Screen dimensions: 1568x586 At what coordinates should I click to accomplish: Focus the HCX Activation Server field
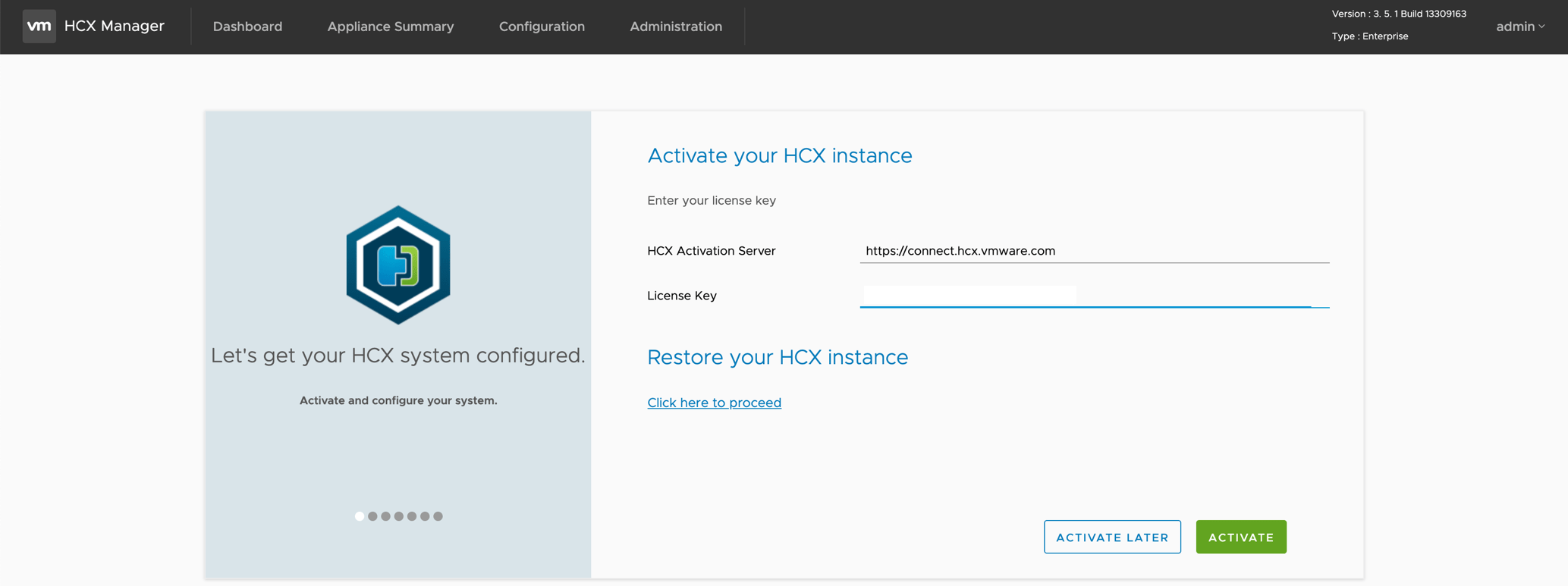[1093, 251]
